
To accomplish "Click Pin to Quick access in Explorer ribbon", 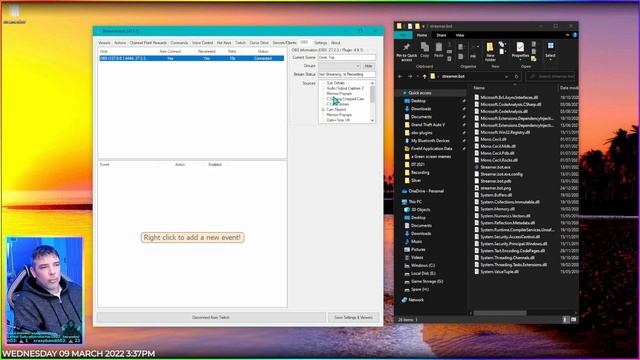I will (407, 52).
